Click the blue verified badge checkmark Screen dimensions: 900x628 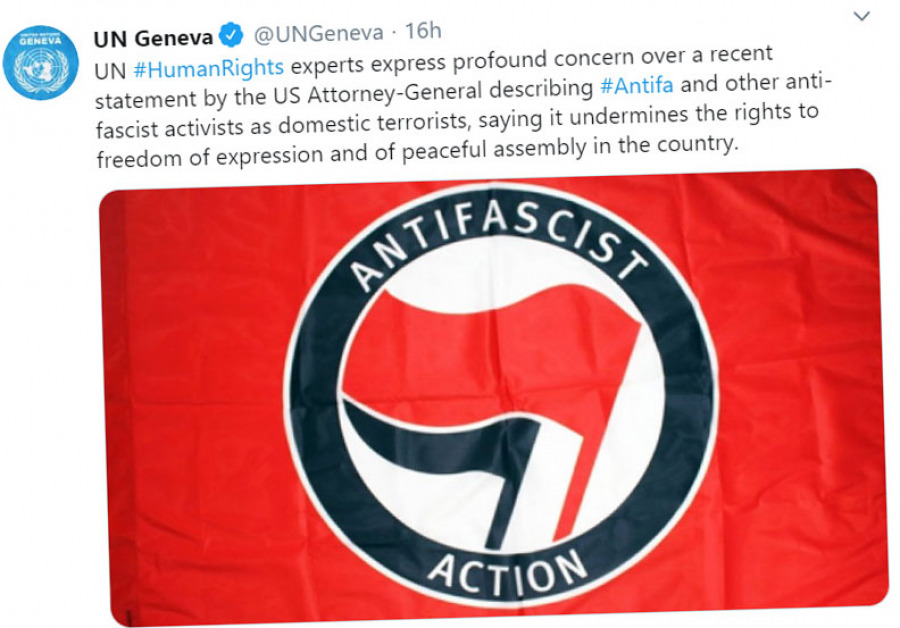click(x=230, y=36)
